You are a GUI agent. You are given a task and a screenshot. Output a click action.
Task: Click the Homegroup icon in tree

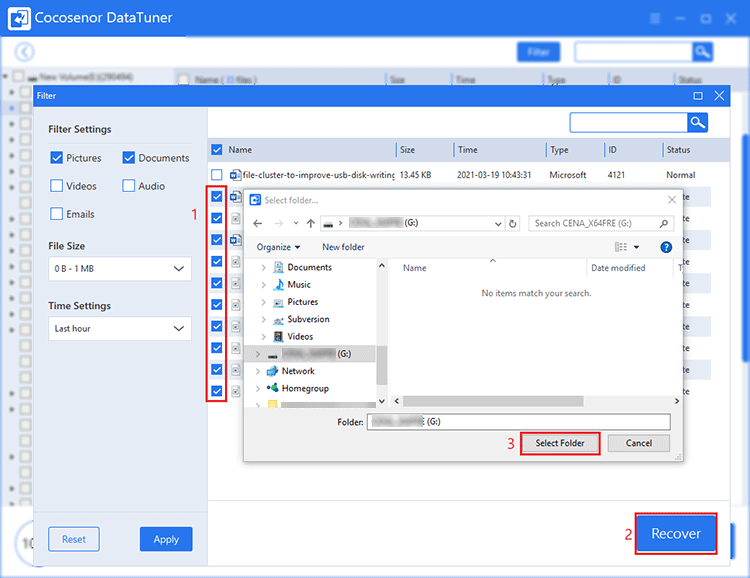[272, 388]
